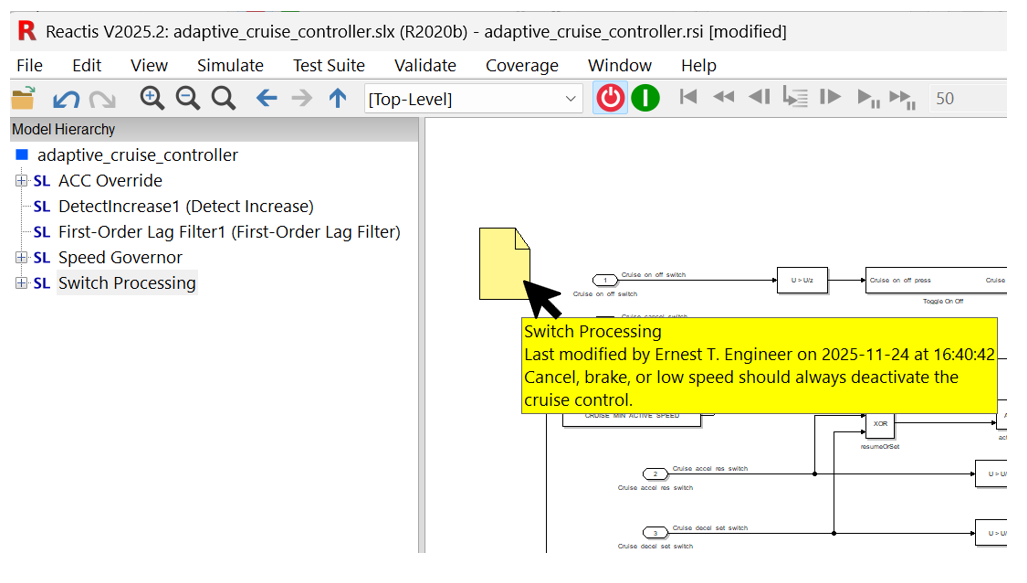Click the Undo arrow in the toolbar
Viewport: 1027px width, 583px height.
65,98
